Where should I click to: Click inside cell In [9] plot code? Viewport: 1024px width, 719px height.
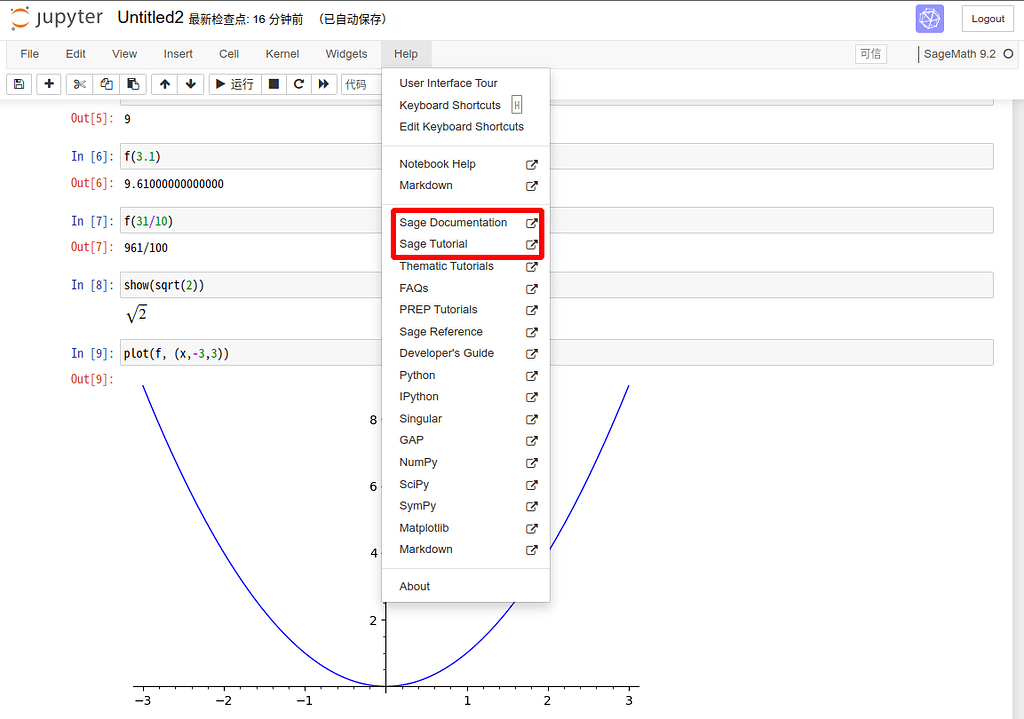click(x=556, y=353)
